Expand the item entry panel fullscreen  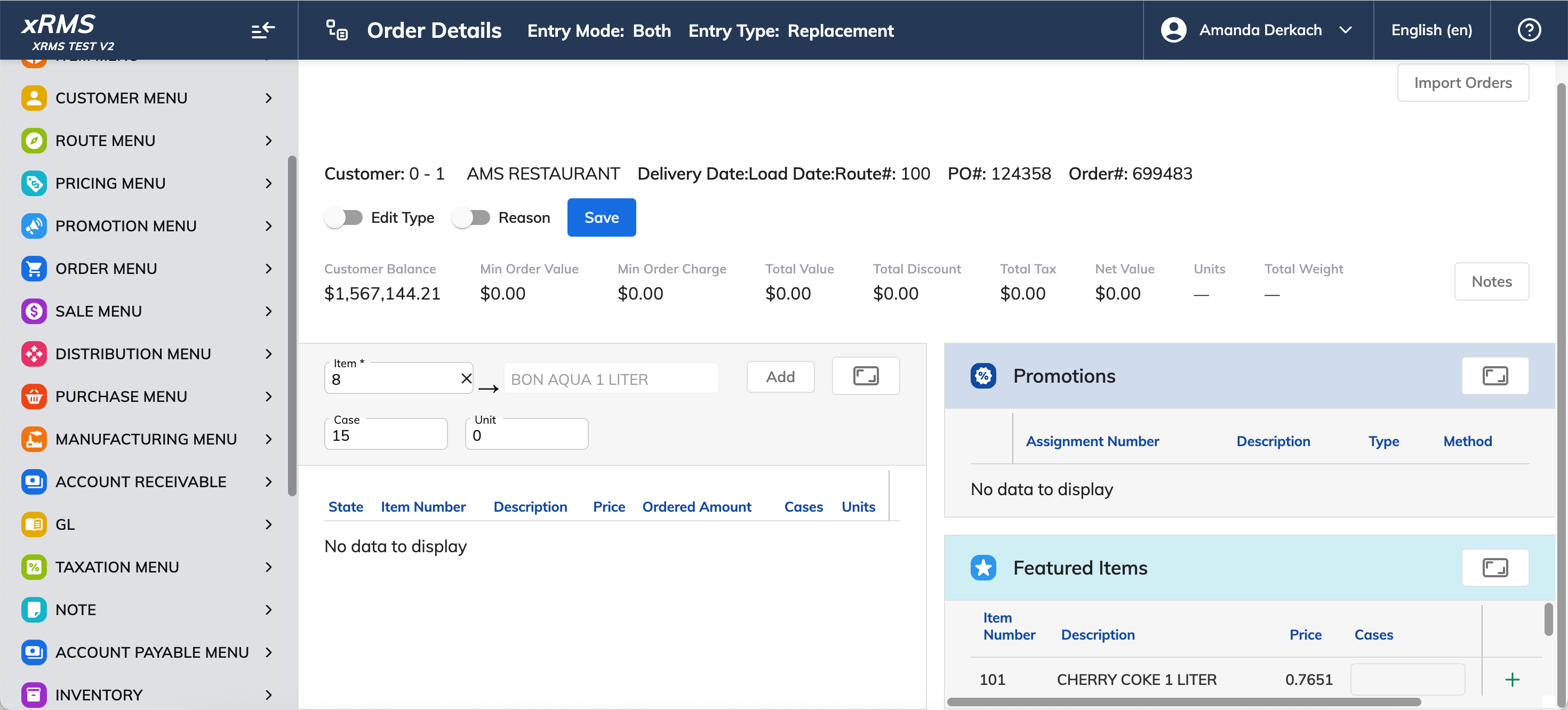tap(866, 375)
